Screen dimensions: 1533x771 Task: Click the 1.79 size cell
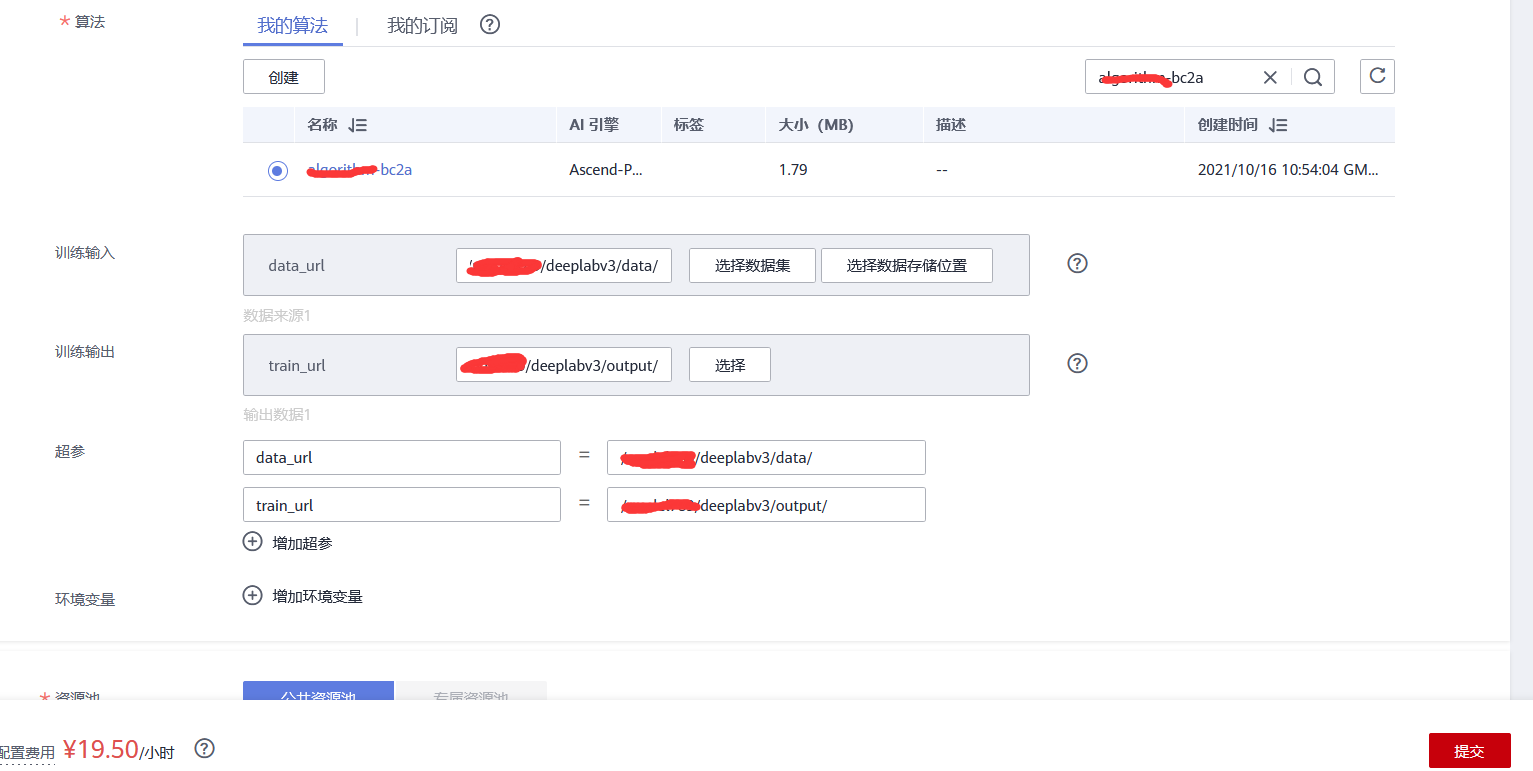click(793, 170)
